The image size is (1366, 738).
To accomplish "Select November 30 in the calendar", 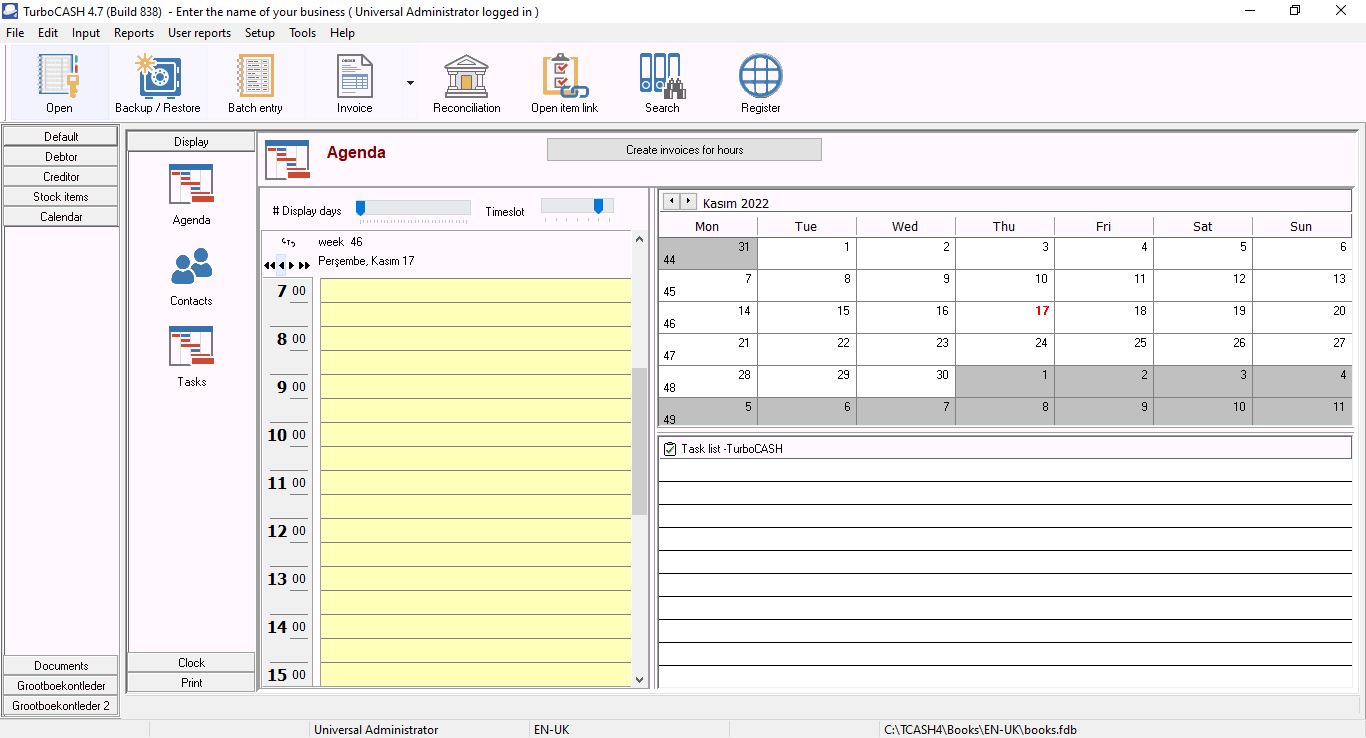I will click(x=905, y=381).
